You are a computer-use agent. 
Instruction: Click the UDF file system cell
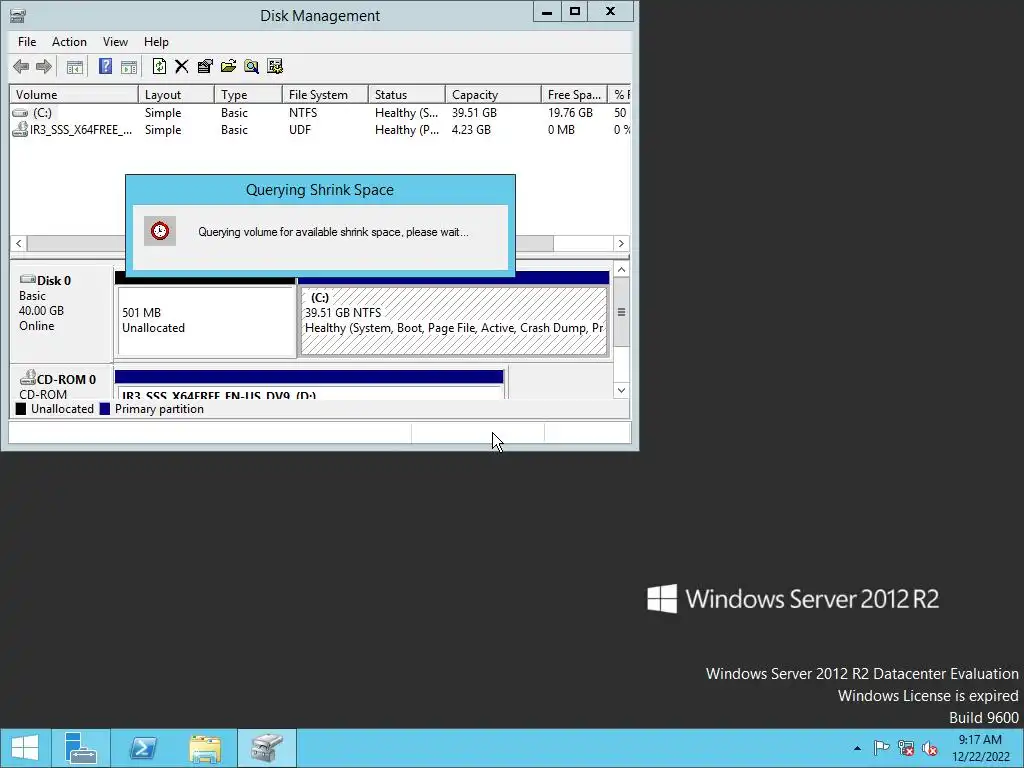(300, 129)
